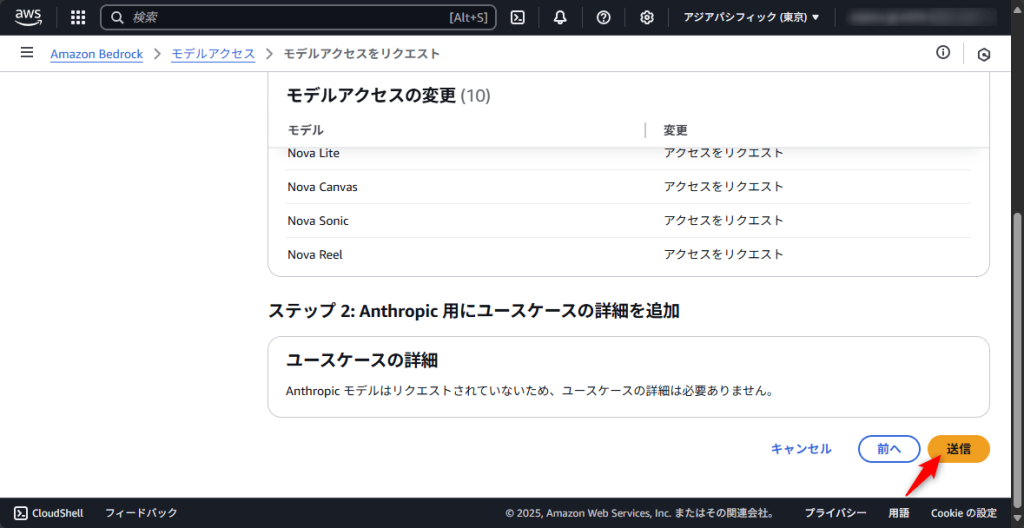This screenshot has width=1024, height=528.
Task: Open the info panel icon
Action: pos(943,53)
